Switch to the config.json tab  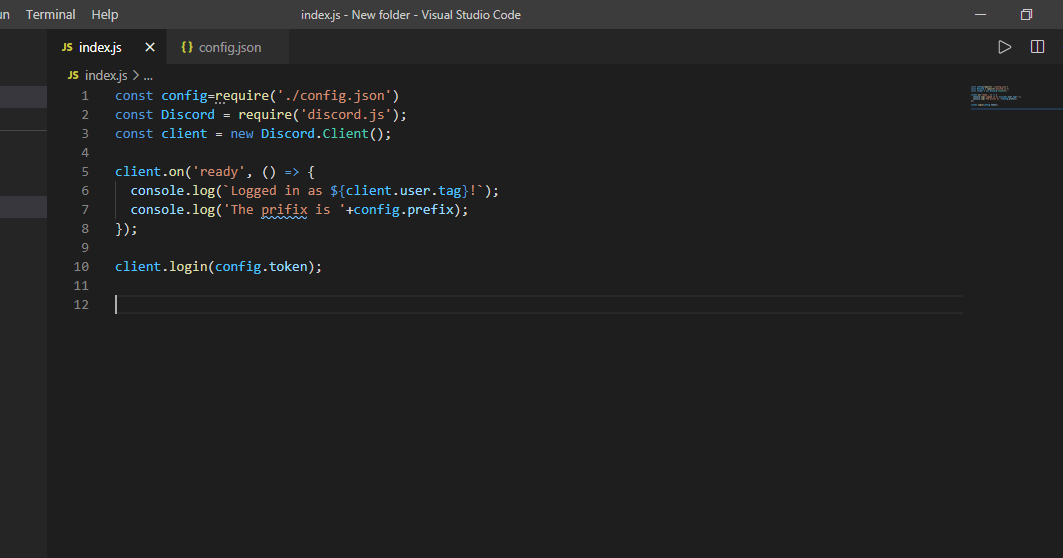(x=230, y=47)
